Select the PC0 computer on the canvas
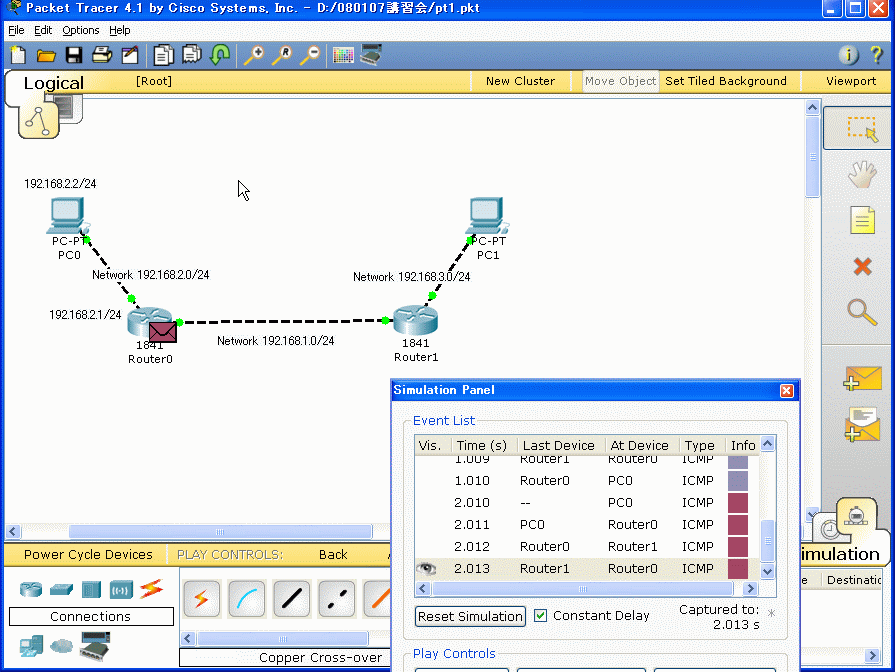895x672 pixels. 68,217
